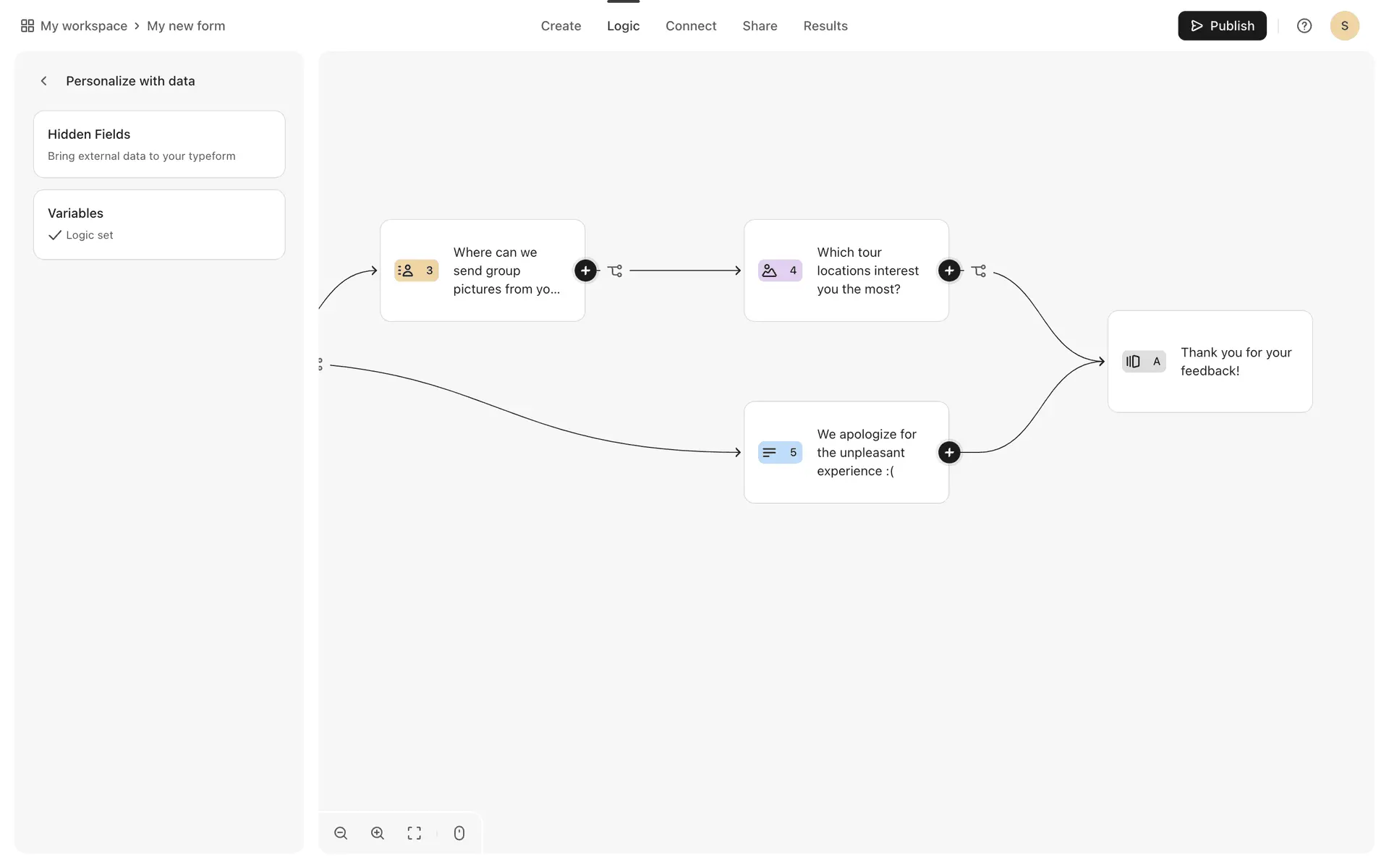Image resolution: width=1389 pixels, height=868 pixels.
Task: Click the zoom out magnifier icon
Action: [x=341, y=833]
